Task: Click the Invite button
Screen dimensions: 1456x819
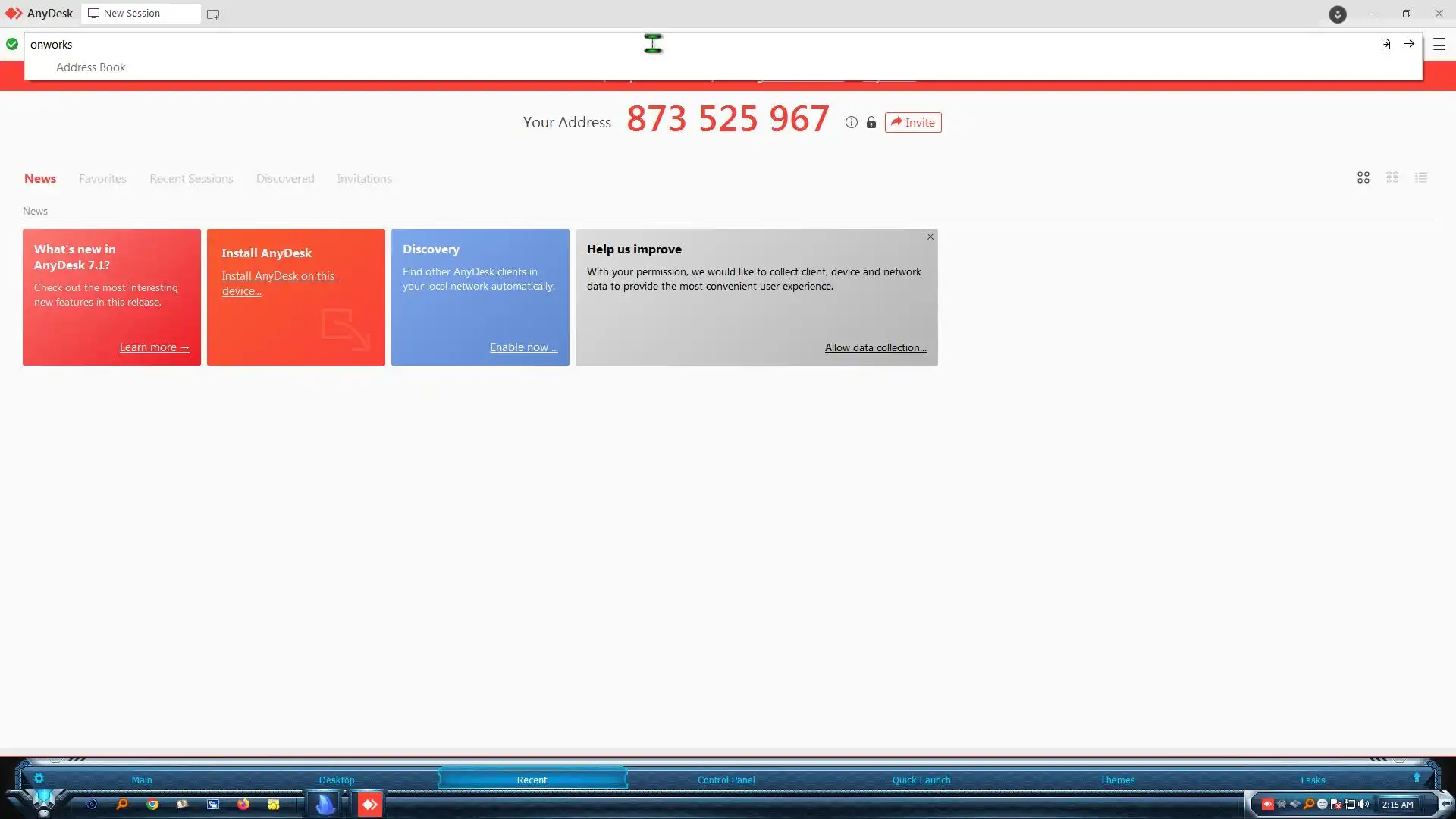Action: click(x=913, y=123)
